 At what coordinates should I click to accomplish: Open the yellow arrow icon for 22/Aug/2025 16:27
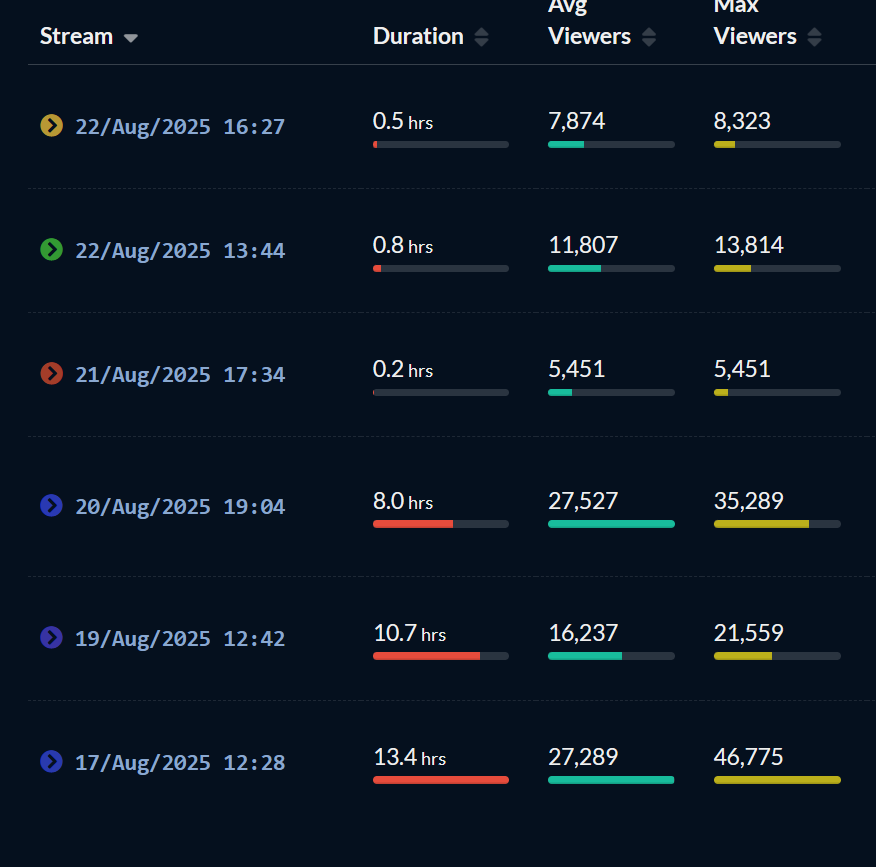(x=51, y=126)
